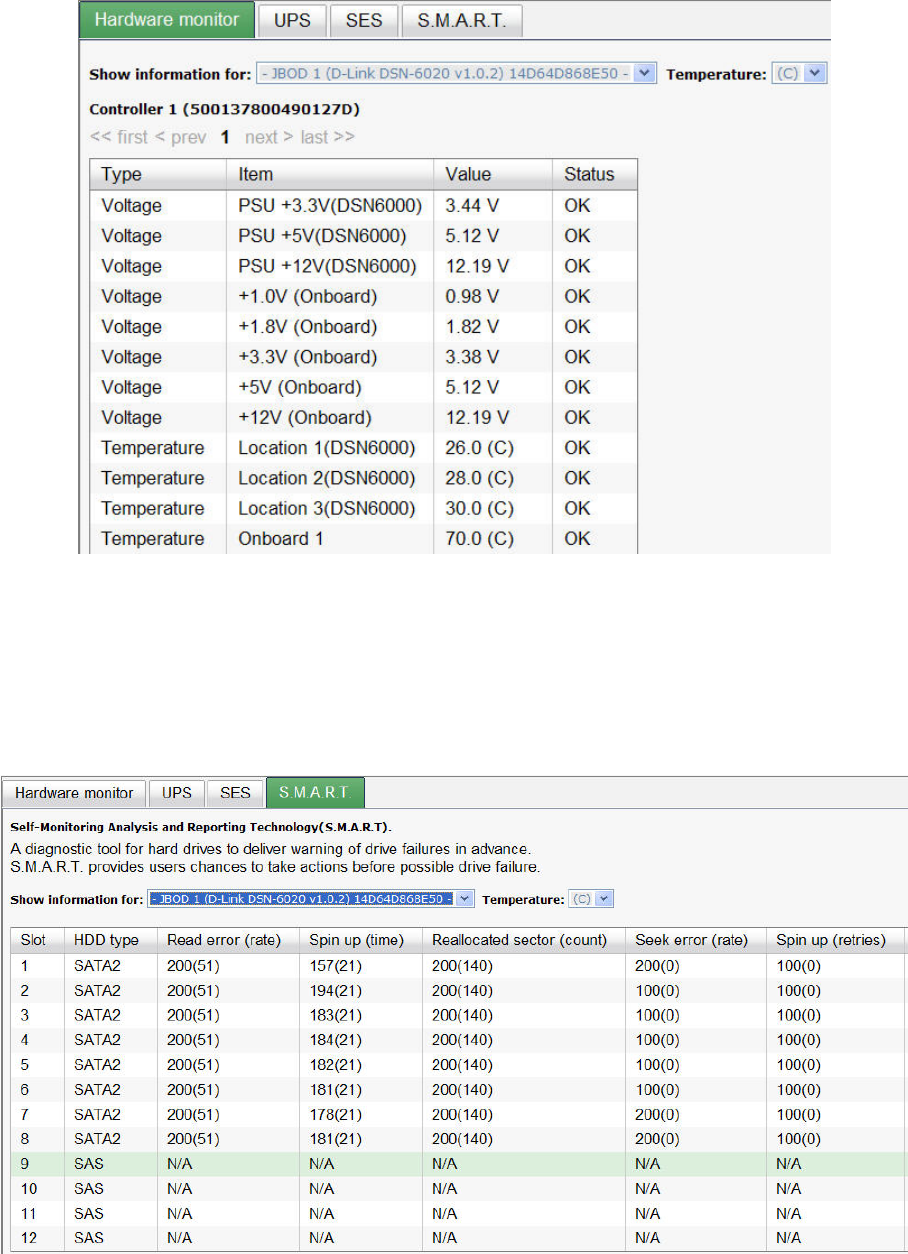908x1254 pixels.
Task: Open the active green Hardware monitor tab
Action: point(166,20)
